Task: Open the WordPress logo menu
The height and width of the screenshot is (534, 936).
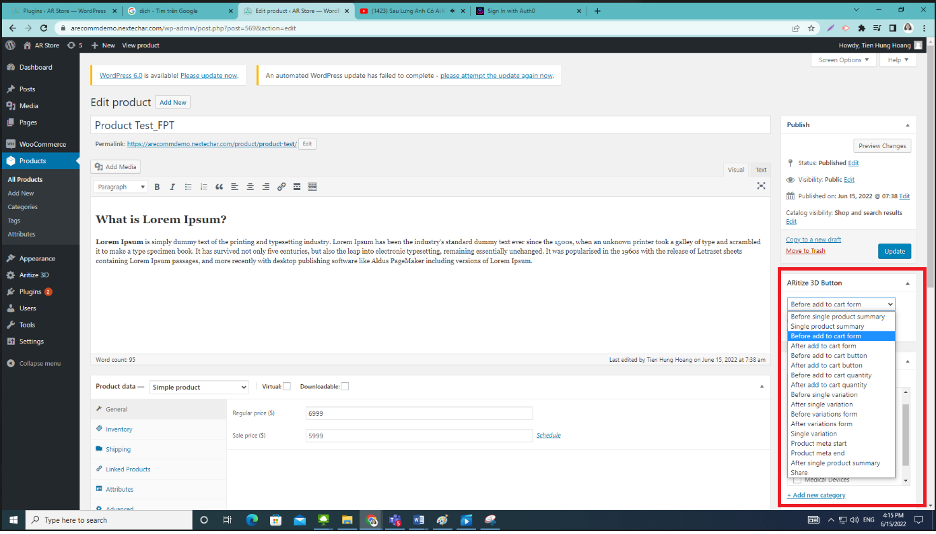Action: (10, 45)
